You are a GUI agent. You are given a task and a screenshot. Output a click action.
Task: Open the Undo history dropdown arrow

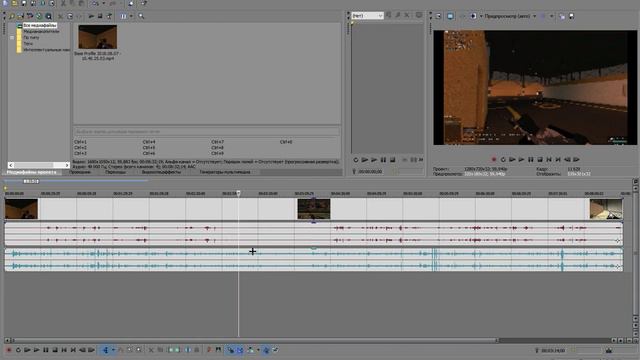pos(103,3)
